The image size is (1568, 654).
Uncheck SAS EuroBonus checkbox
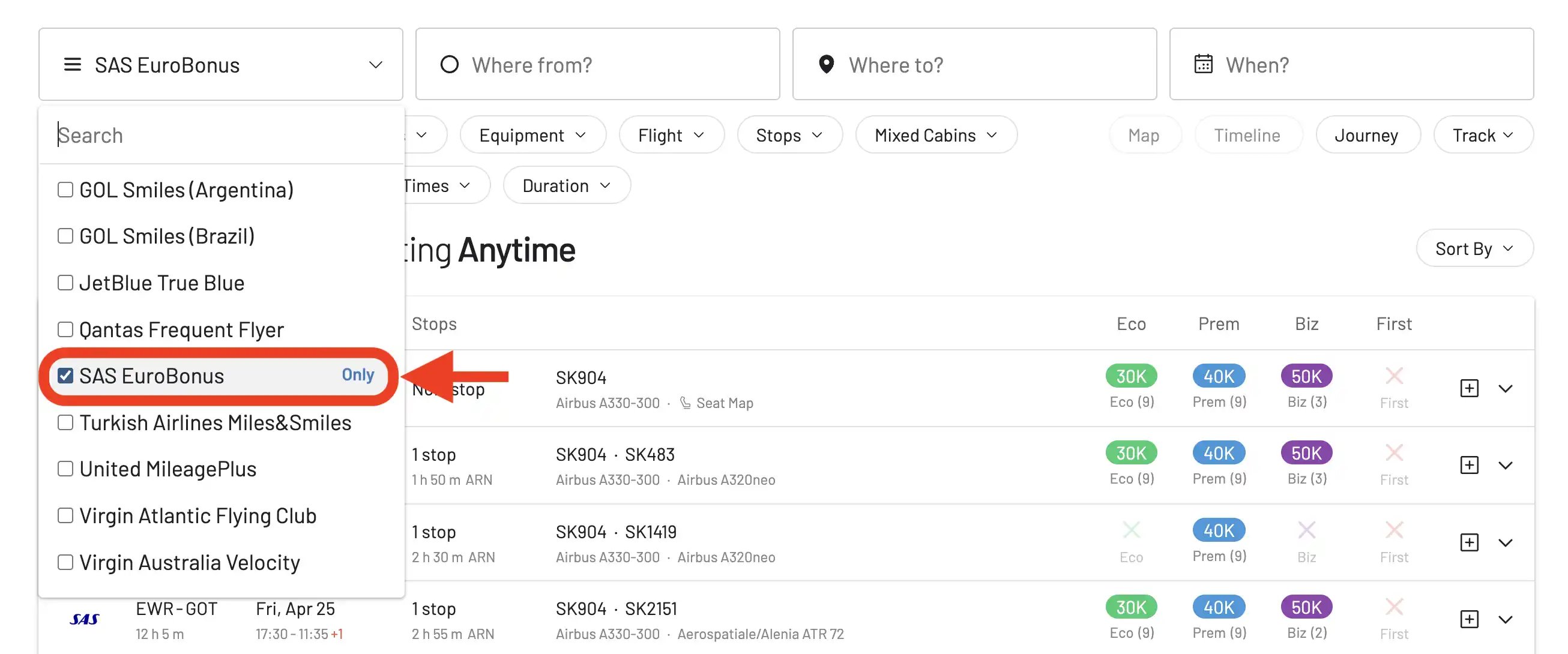click(65, 376)
